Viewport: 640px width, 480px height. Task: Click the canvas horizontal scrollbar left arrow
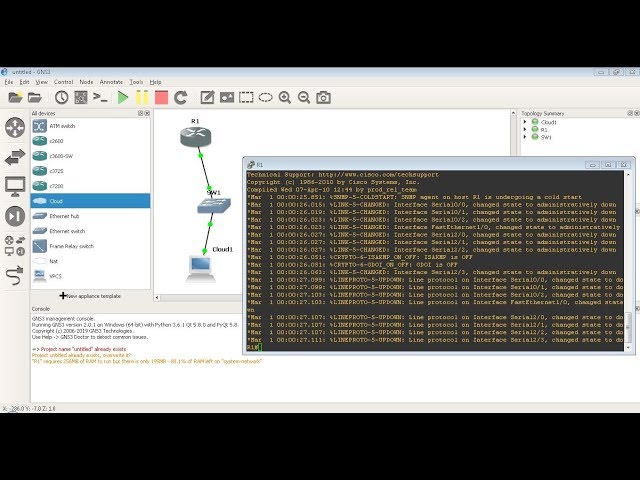click(157, 298)
